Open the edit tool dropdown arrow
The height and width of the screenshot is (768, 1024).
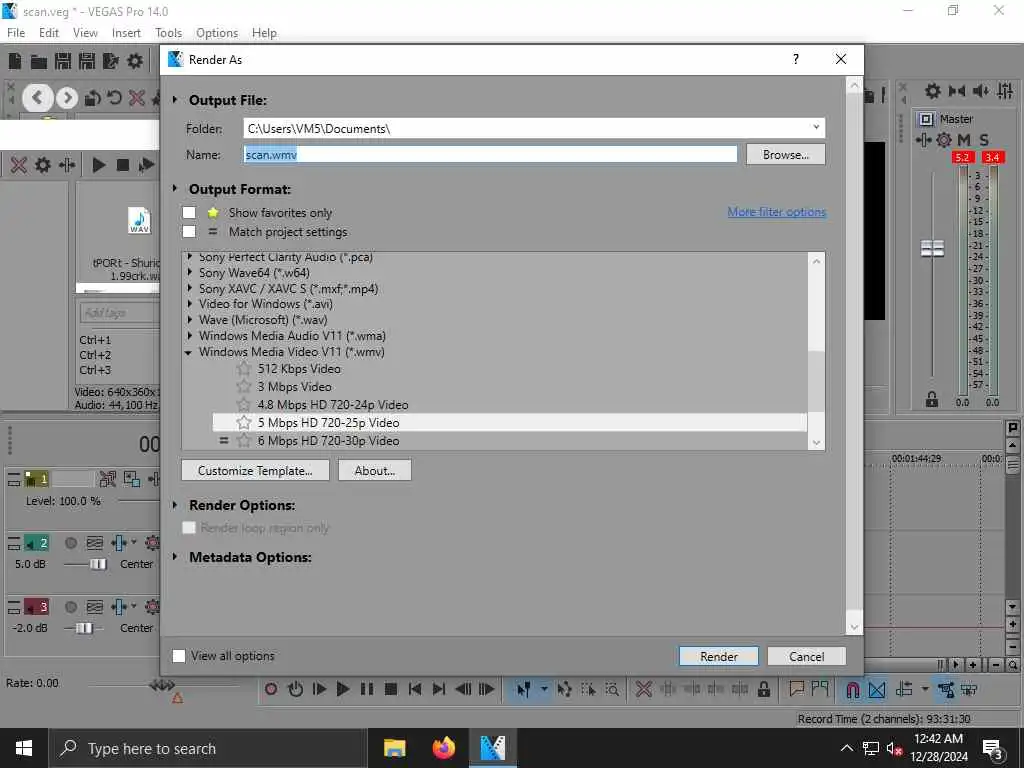click(543, 689)
